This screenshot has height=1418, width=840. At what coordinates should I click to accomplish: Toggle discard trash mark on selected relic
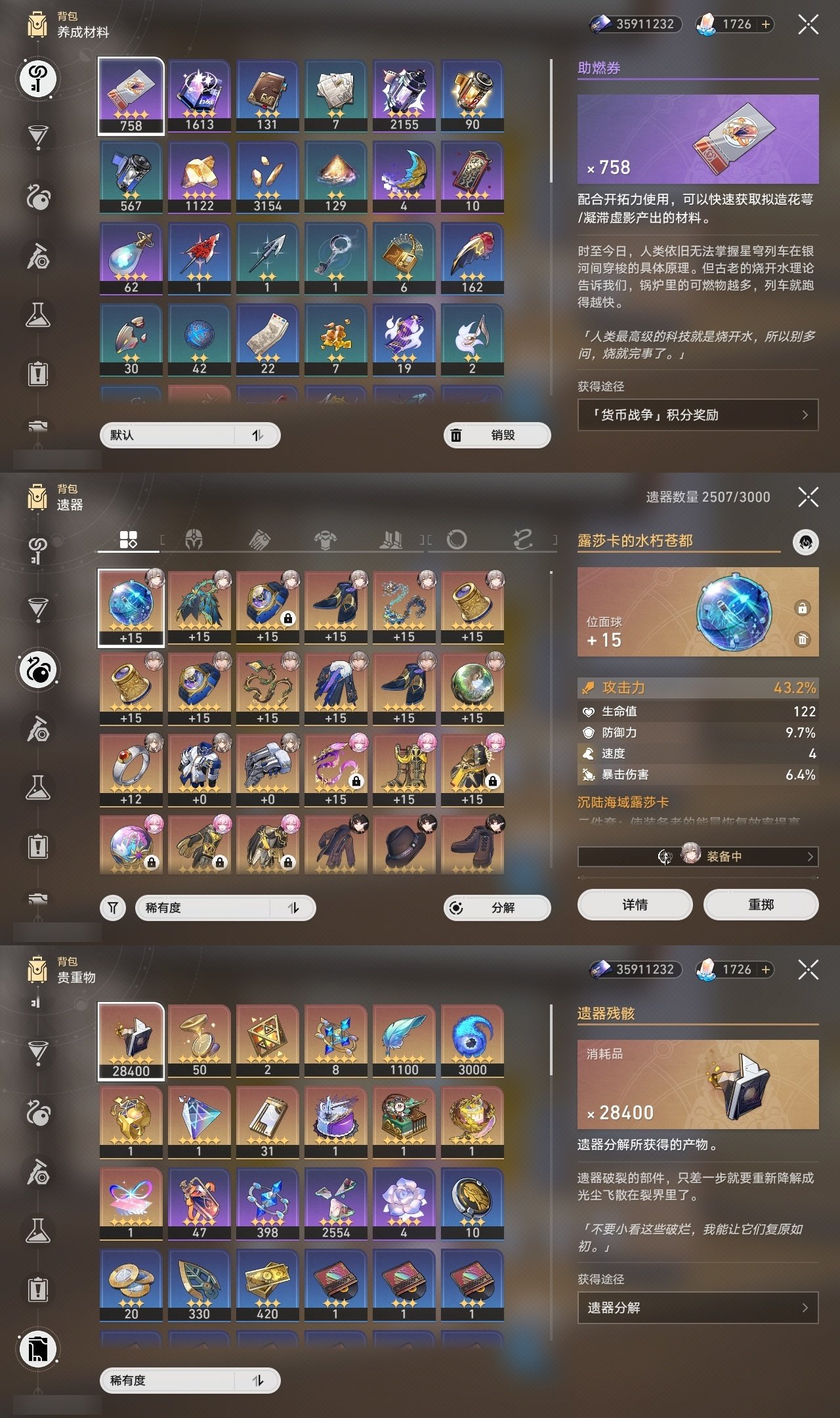click(802, 639)
